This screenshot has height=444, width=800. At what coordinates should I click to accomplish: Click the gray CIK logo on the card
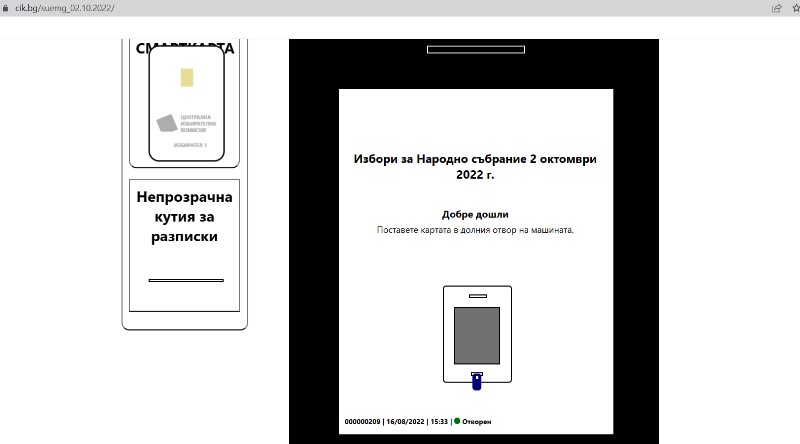(x=166, y=123)
